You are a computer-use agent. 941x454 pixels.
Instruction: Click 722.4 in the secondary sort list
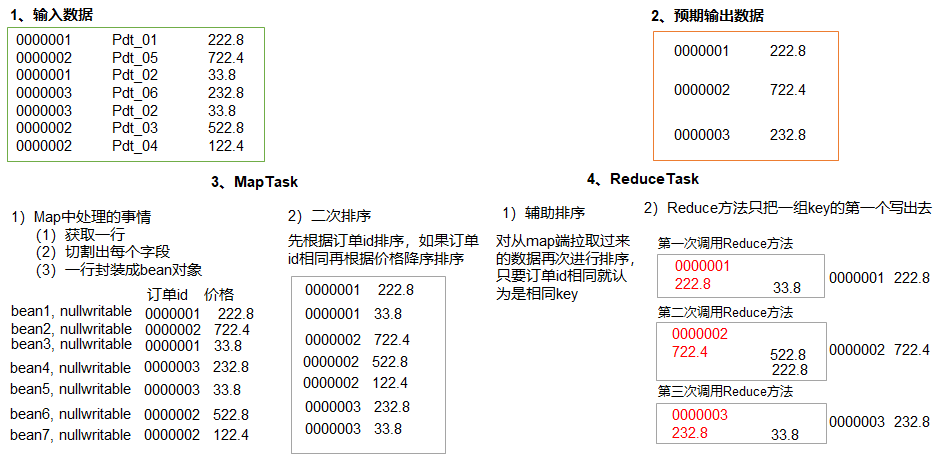click(x=392, y=340)
